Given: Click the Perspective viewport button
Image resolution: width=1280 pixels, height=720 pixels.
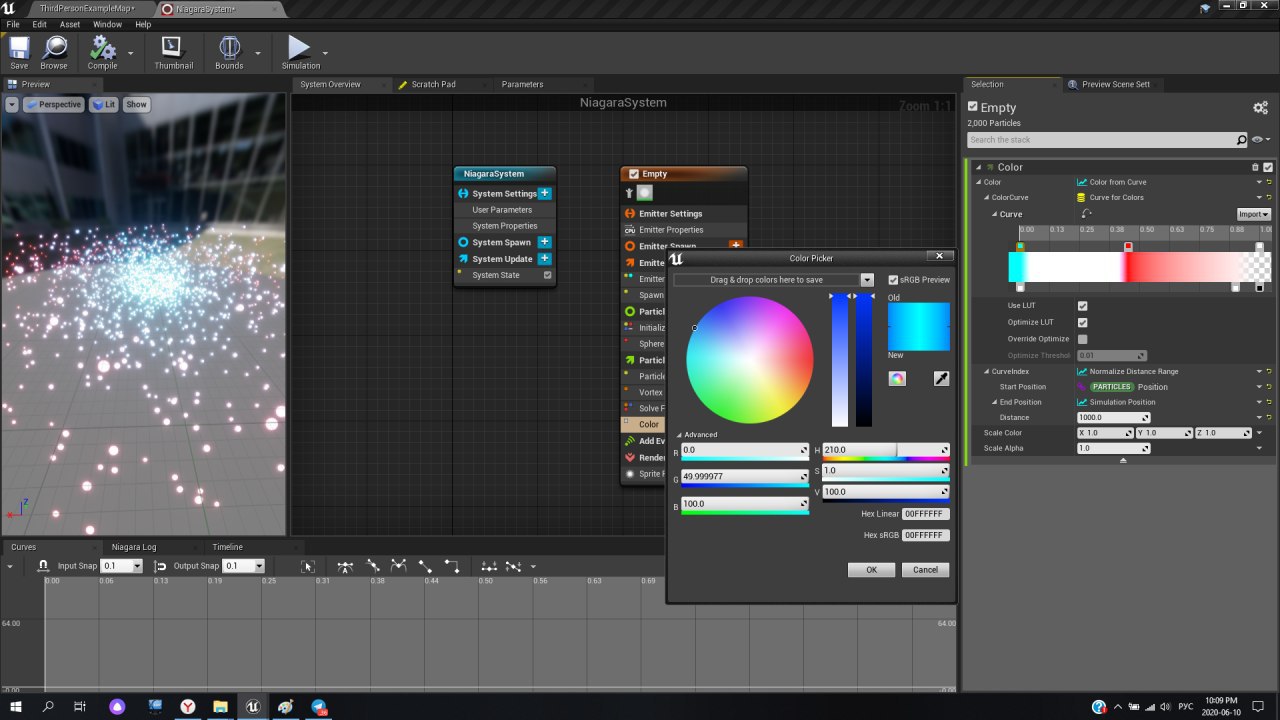Looking at the screenshot, I should (53, 104).
